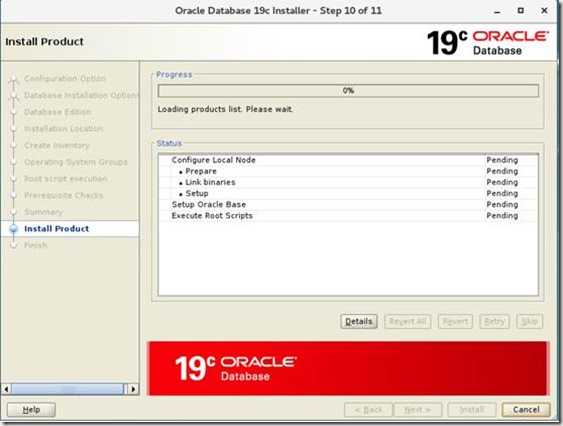Select the Operating System Groups step

(x=75, y=162)
